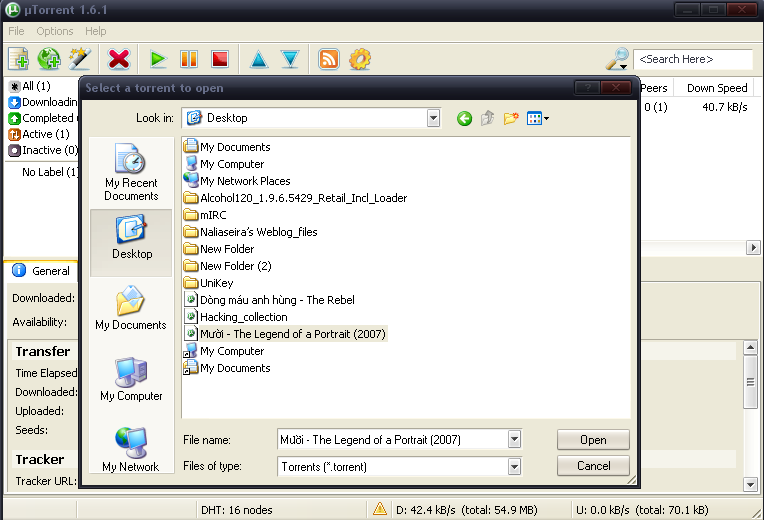Click the warning triangle in status bar

pyautogui.click(x=380, y=509)
